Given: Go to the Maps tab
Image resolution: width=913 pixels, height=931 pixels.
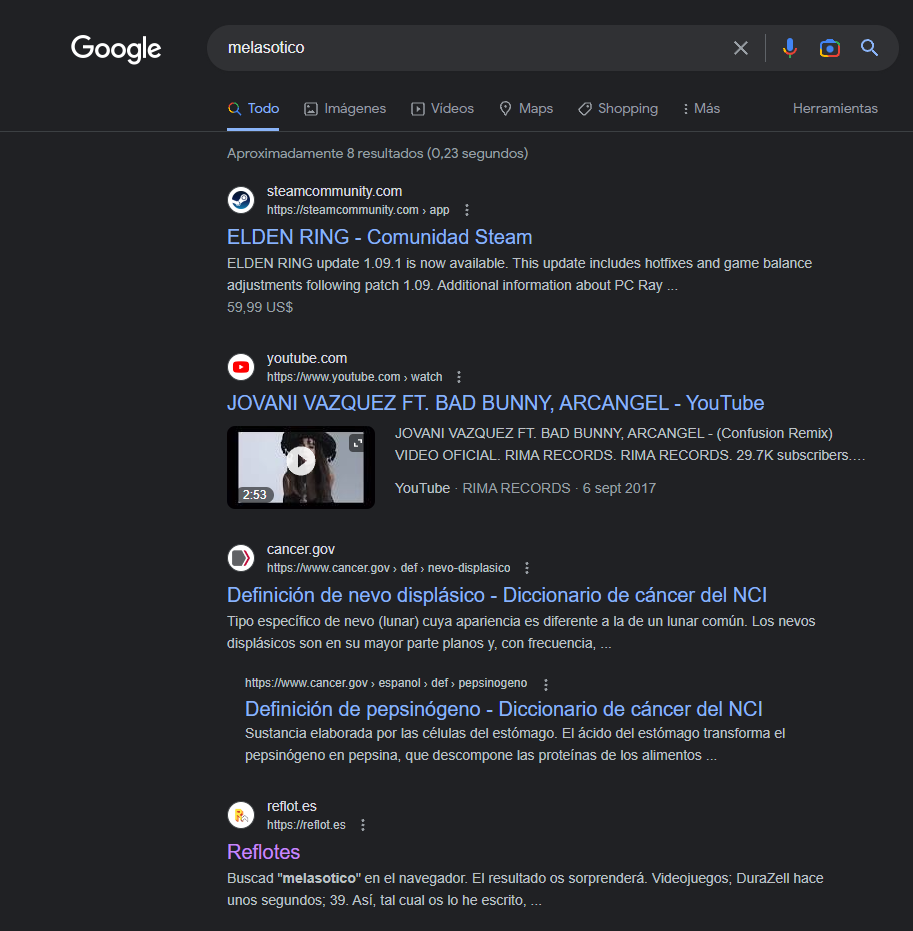Looking at the screenshot, I should 526,109.
